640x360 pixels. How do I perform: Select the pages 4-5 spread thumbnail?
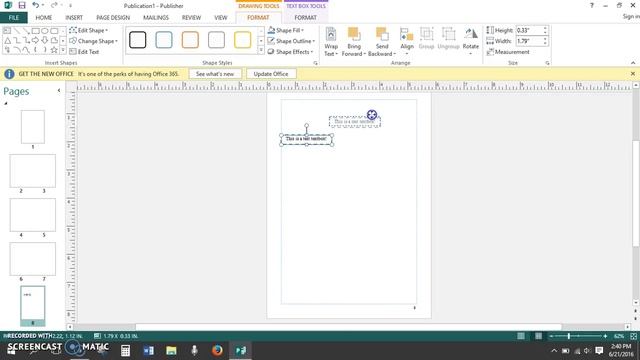pos(33,215)
